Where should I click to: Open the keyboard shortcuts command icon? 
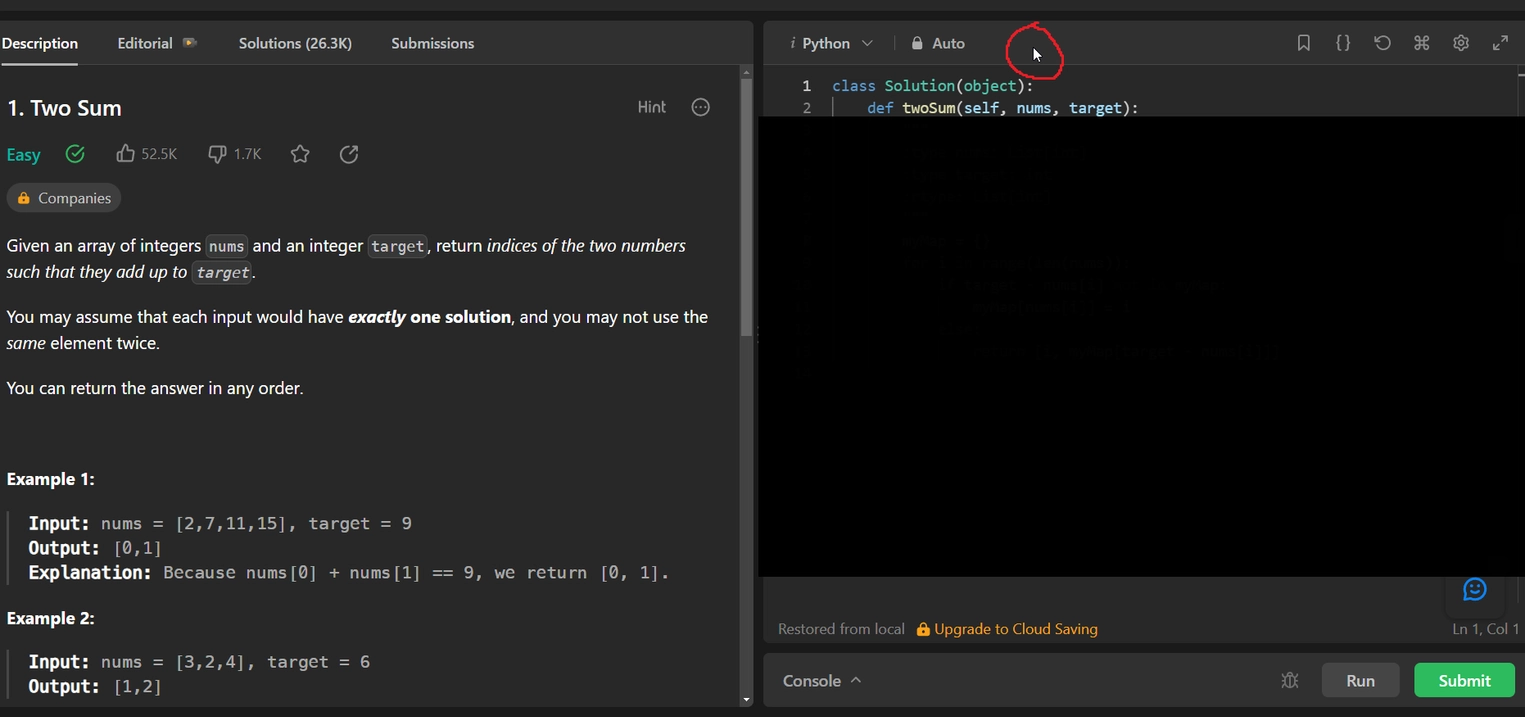[x=1421, y=43]
